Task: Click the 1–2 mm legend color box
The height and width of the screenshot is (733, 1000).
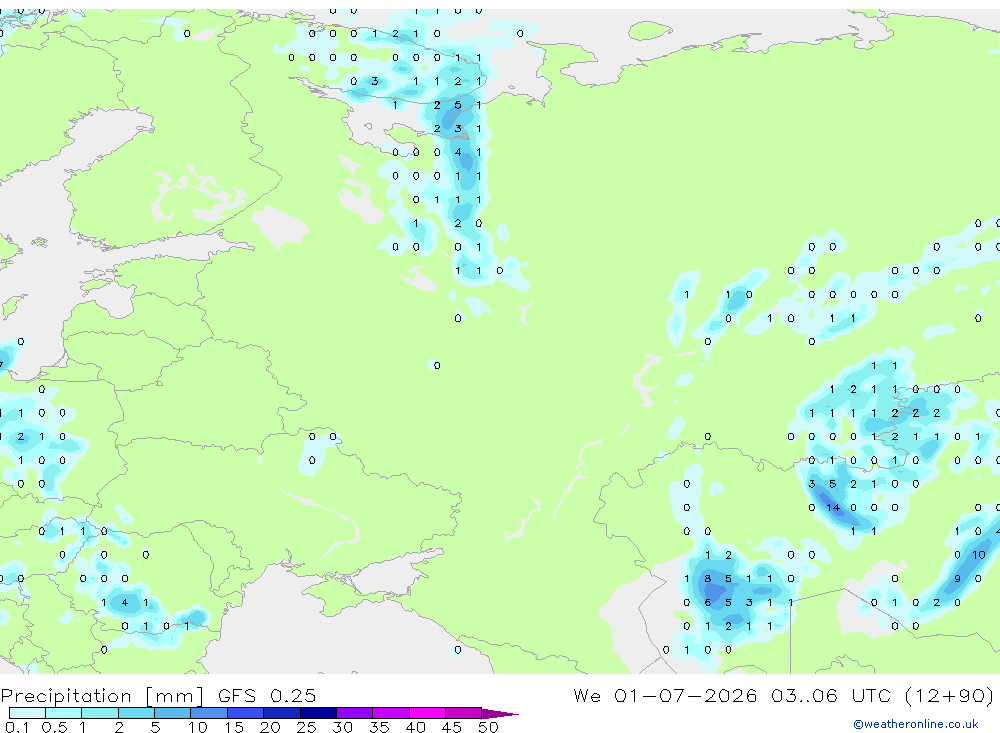Action: pos(100,713)
